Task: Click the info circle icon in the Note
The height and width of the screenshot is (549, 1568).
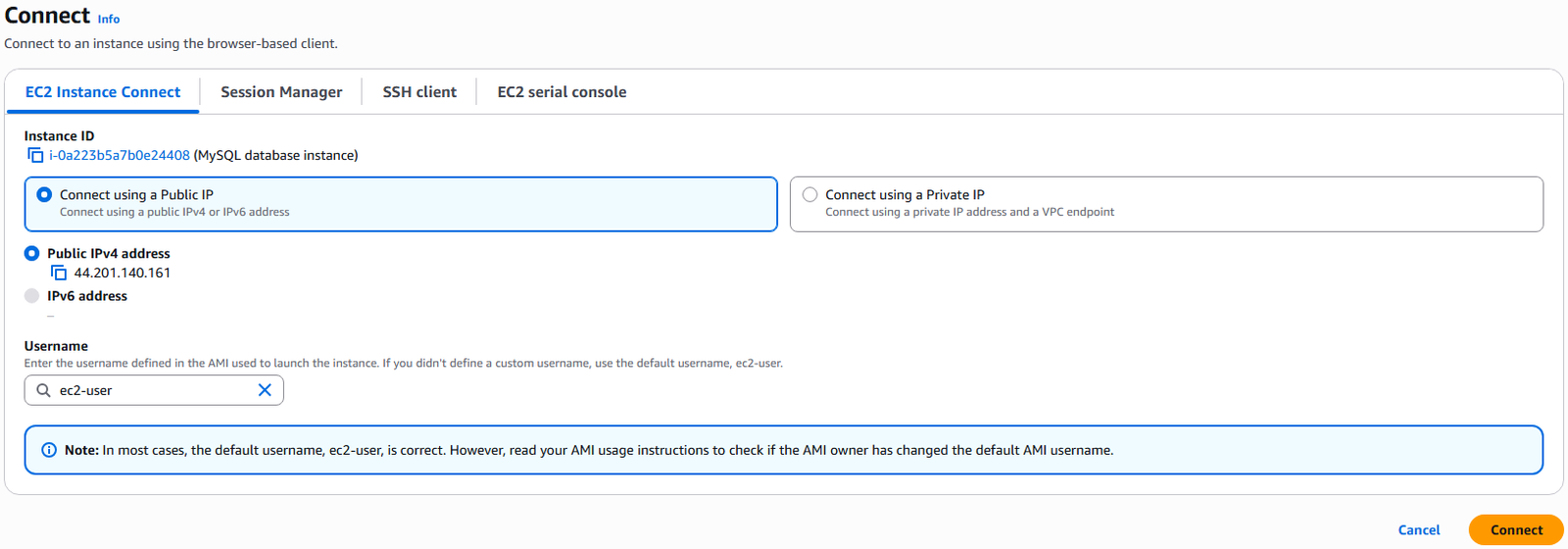Action: (x=49, y=450)
